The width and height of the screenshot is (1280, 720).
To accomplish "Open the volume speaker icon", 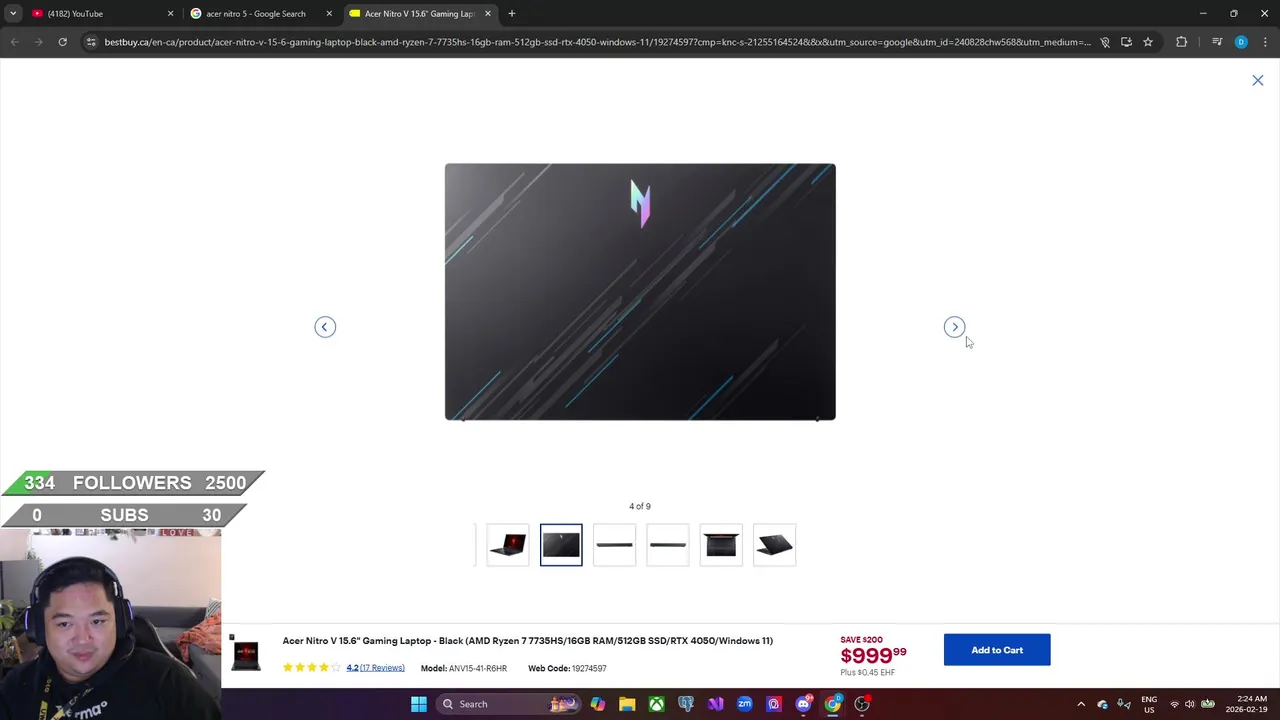I will (x=1190, y=704).
